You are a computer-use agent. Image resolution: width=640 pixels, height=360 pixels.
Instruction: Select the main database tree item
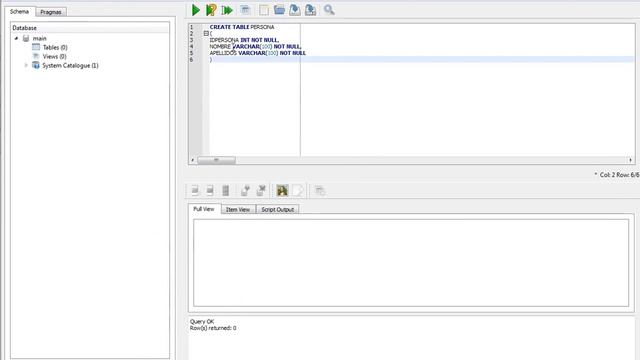coord(40,38)
